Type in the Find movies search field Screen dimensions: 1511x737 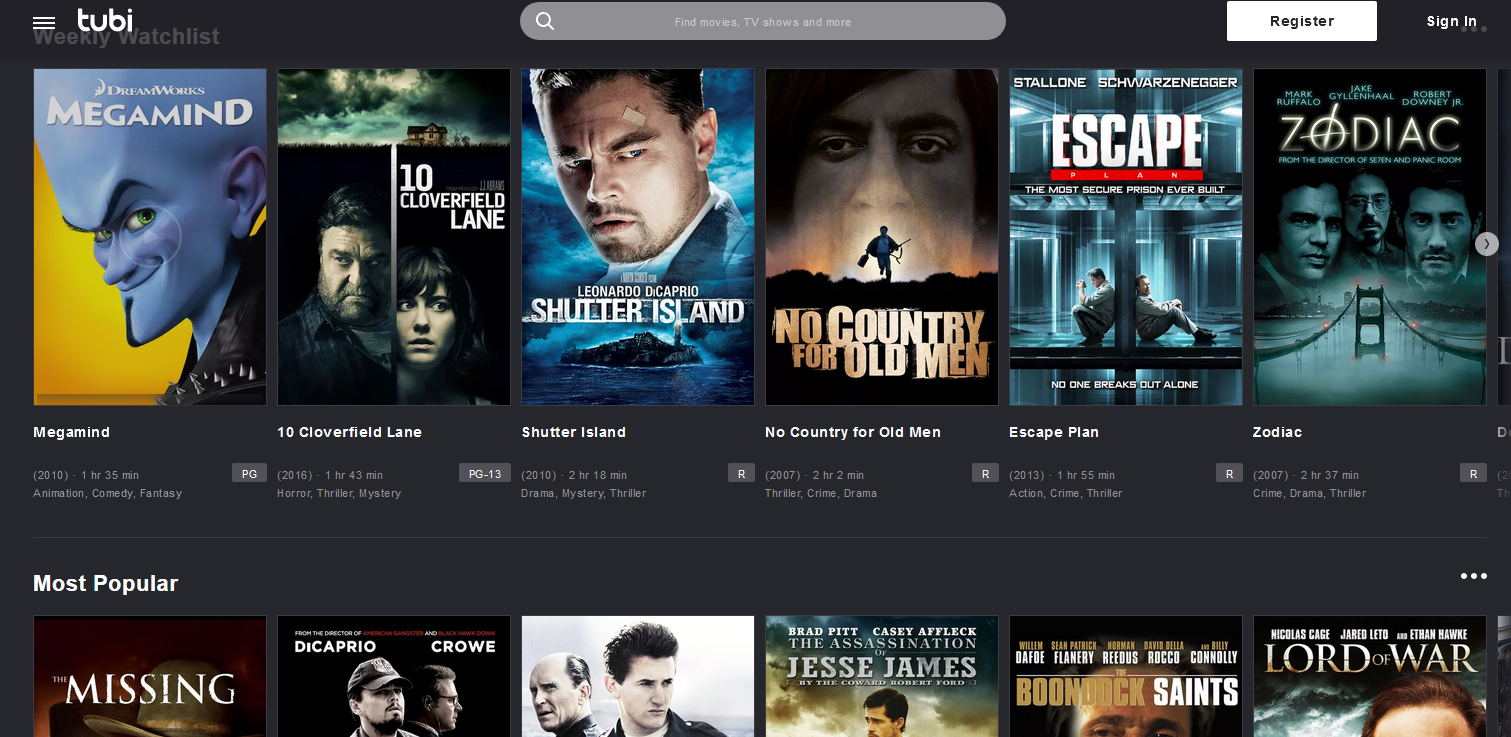pyautogui.click(x=762, y=22)
